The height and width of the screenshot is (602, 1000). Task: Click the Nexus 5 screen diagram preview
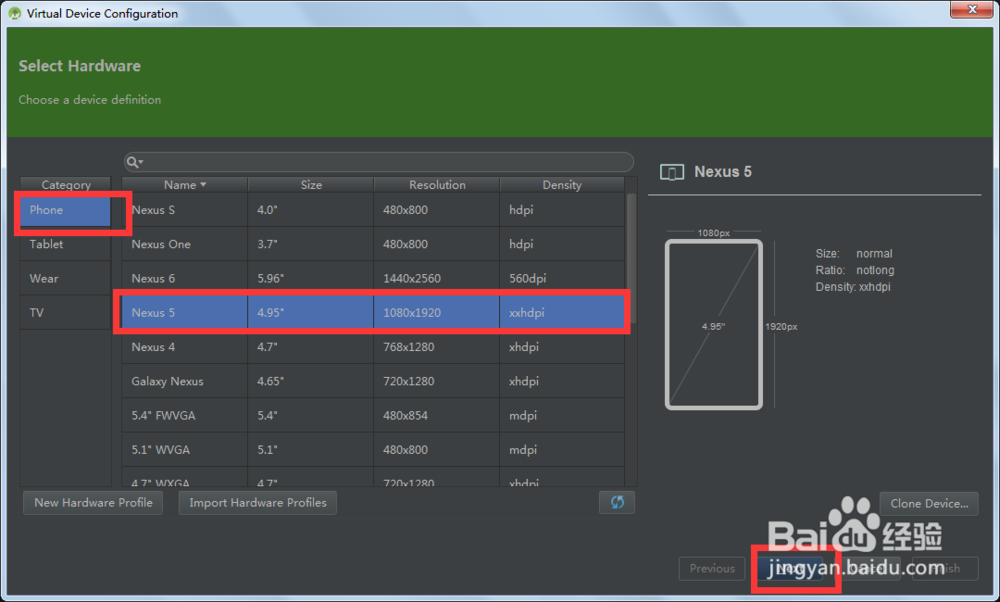click(x=714, y=325)
